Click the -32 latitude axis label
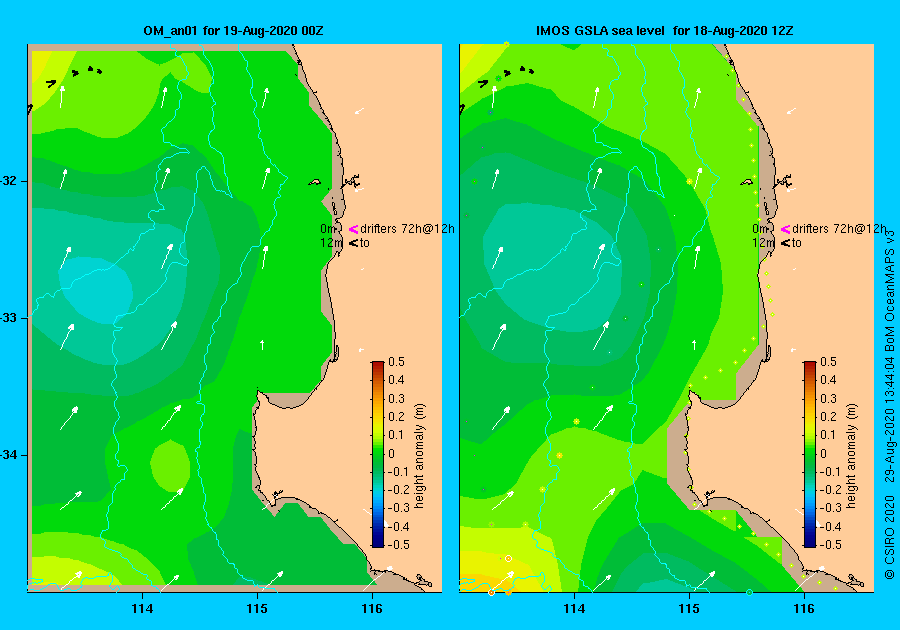The height and width of the screenshot is (630, 900). click(x=9, y=181)
